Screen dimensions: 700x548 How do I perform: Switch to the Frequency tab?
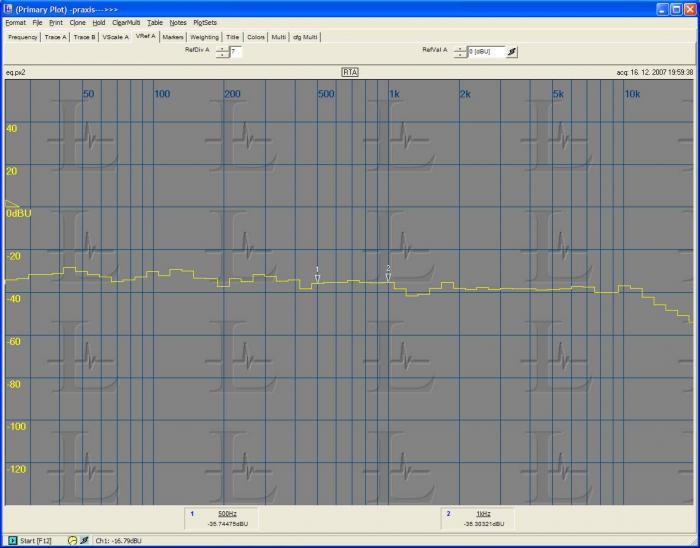coord(23,37)
